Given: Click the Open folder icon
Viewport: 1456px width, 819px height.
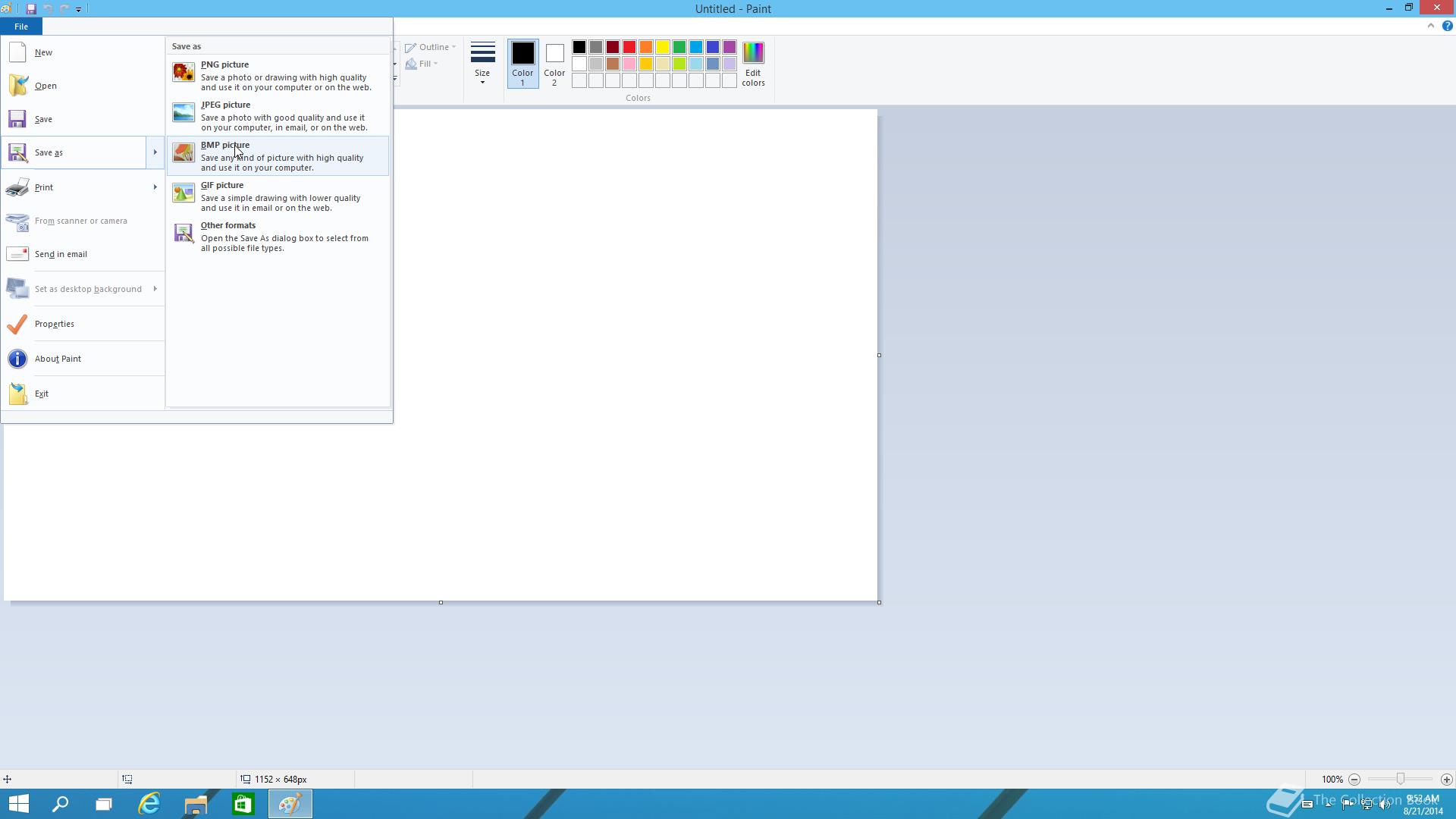Looking at the screenshot, I should (x=17, y=86).
